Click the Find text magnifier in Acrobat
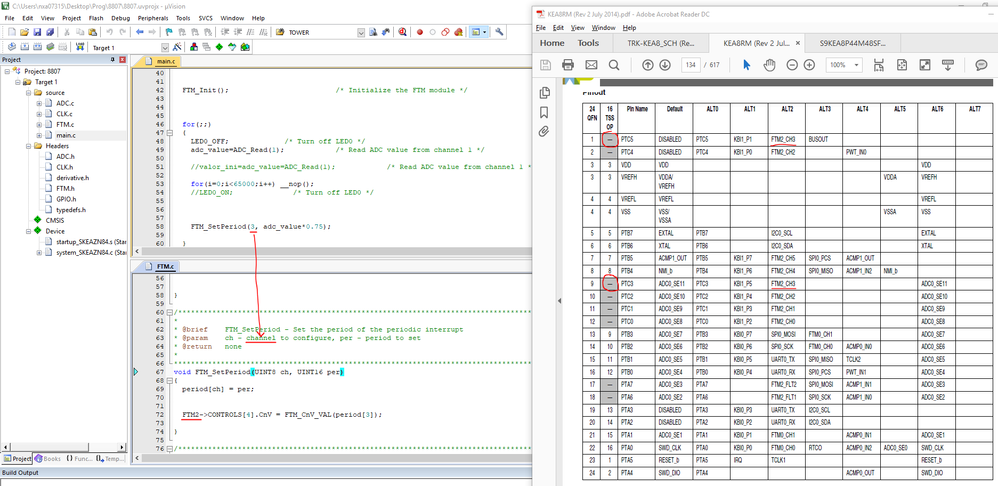Viewport: 998px width, 486px height. pos(614,65)
